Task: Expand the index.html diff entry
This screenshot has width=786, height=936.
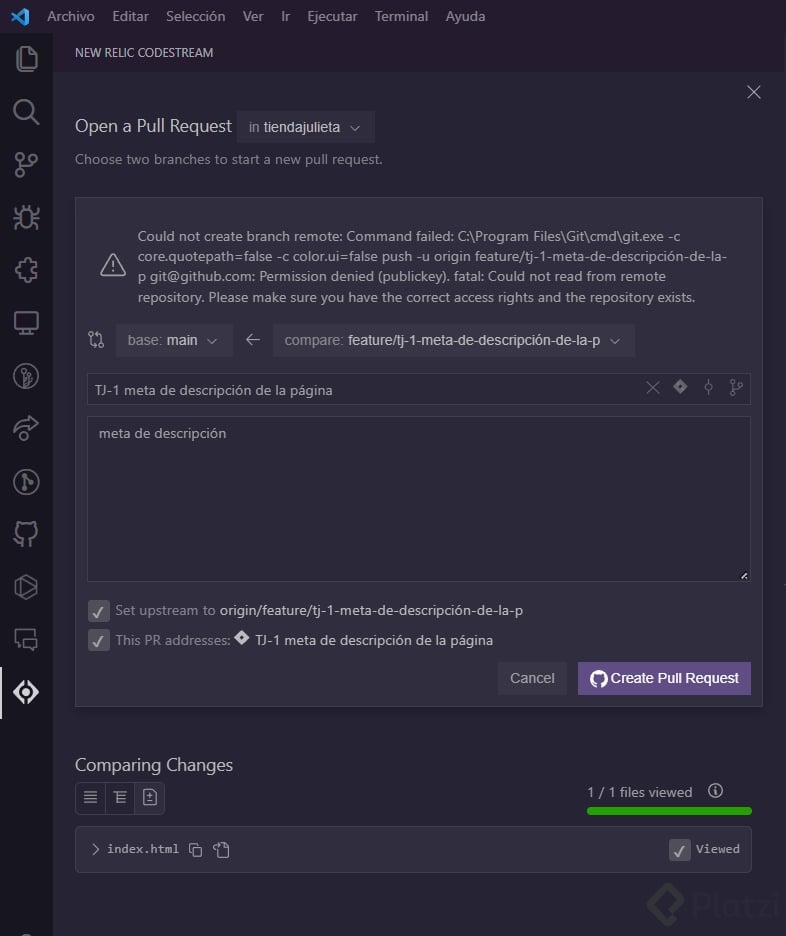Action: (x=94, y=849)
